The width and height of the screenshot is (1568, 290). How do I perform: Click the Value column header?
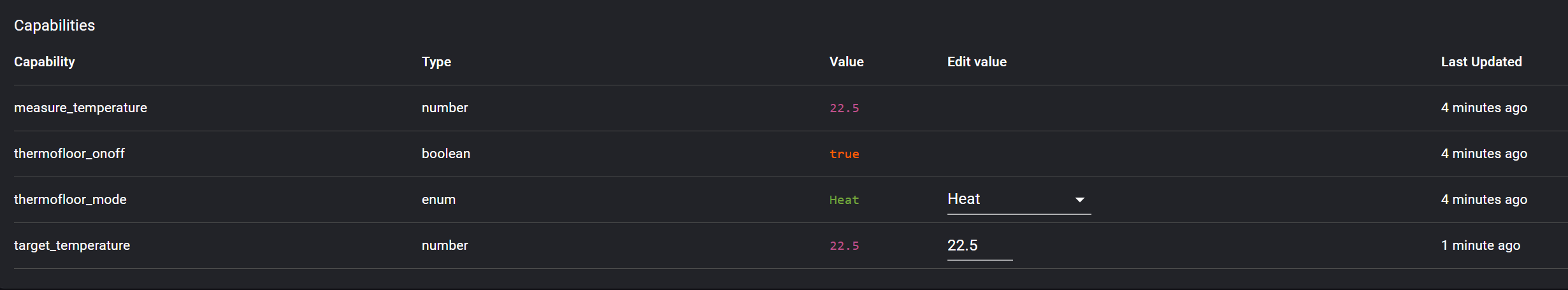(x=846, y=62)
